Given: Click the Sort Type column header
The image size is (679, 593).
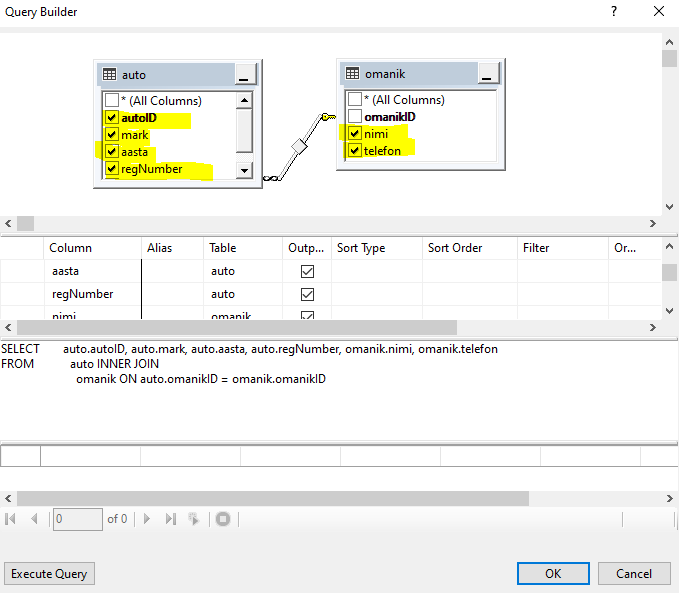Looking at the screenshot, I should click(362, 248).
